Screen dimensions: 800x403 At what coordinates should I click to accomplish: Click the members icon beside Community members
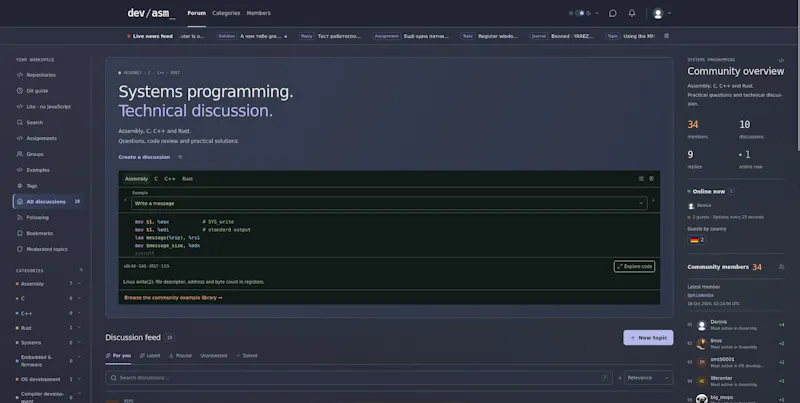click(x=781, y=267)
